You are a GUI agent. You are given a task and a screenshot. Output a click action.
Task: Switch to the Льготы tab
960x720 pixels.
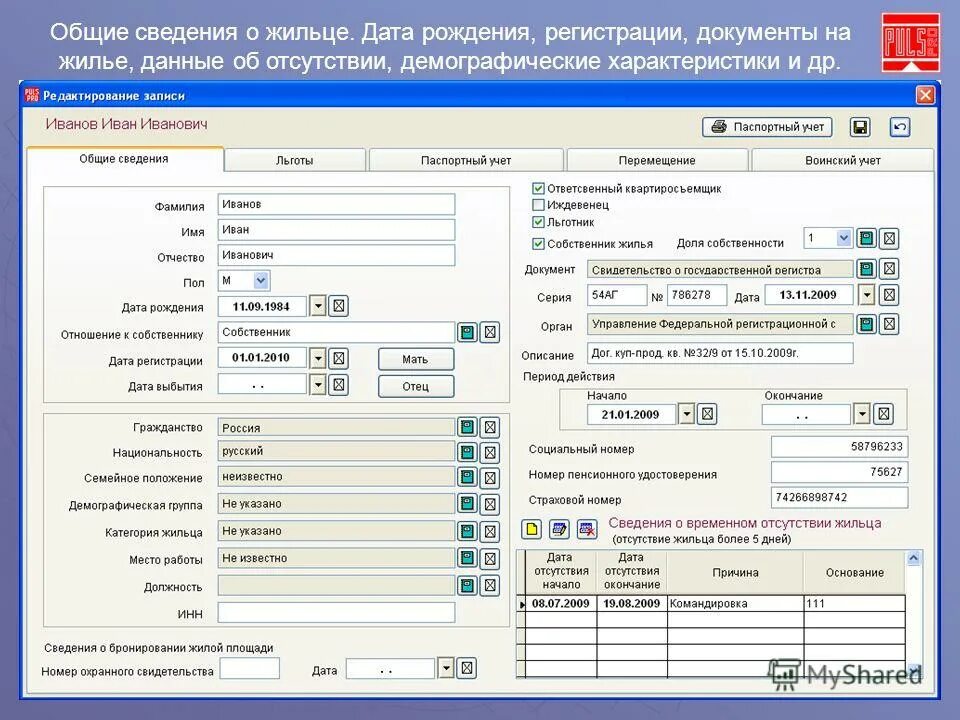pyautogui.click(x=295, y=159)
